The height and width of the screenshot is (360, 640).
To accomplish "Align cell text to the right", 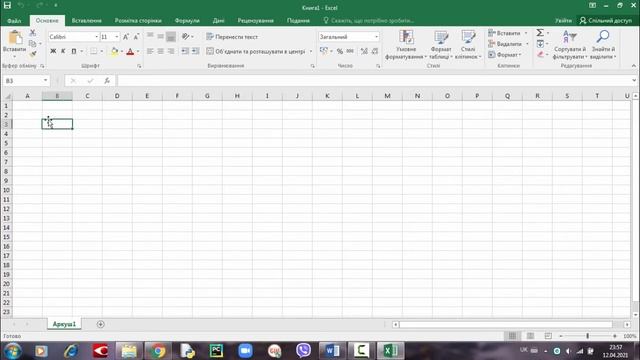I will 171,51.
